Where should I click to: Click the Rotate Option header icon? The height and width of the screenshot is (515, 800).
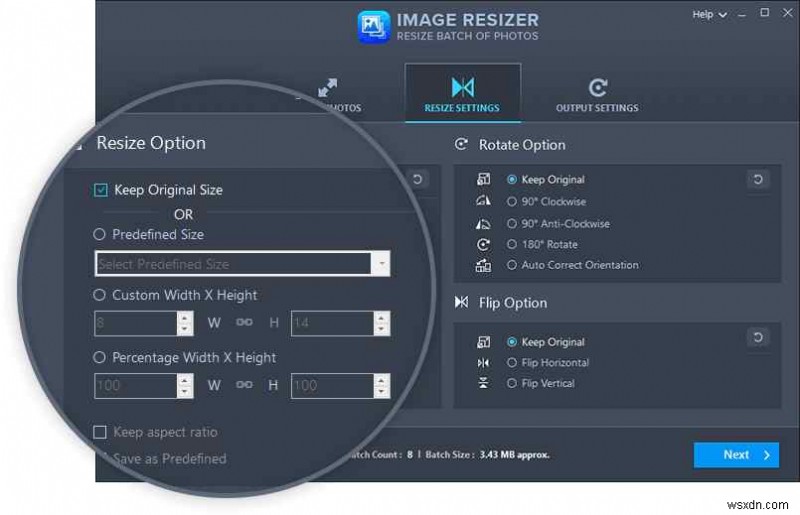coord(461,144)
